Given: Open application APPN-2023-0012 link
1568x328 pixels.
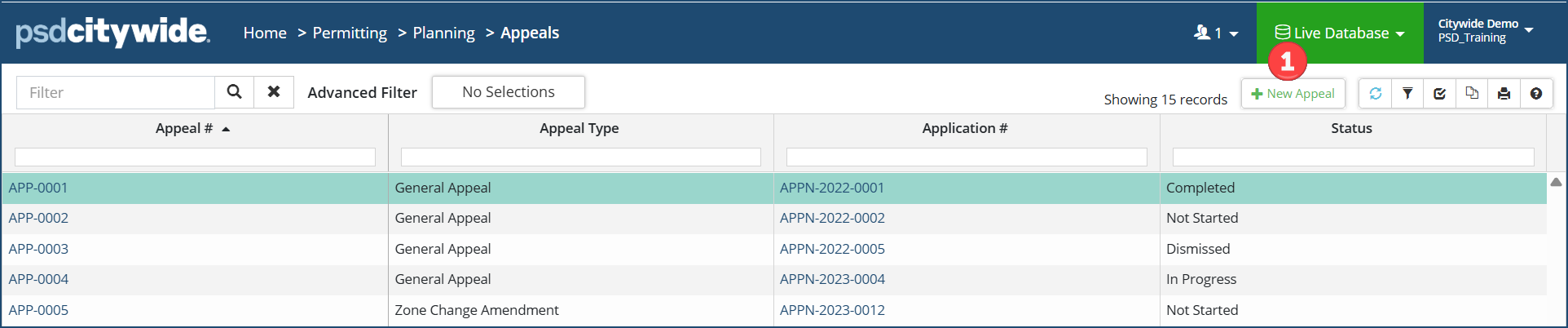Looking at the screenshot, I should (x=832, y=310).
